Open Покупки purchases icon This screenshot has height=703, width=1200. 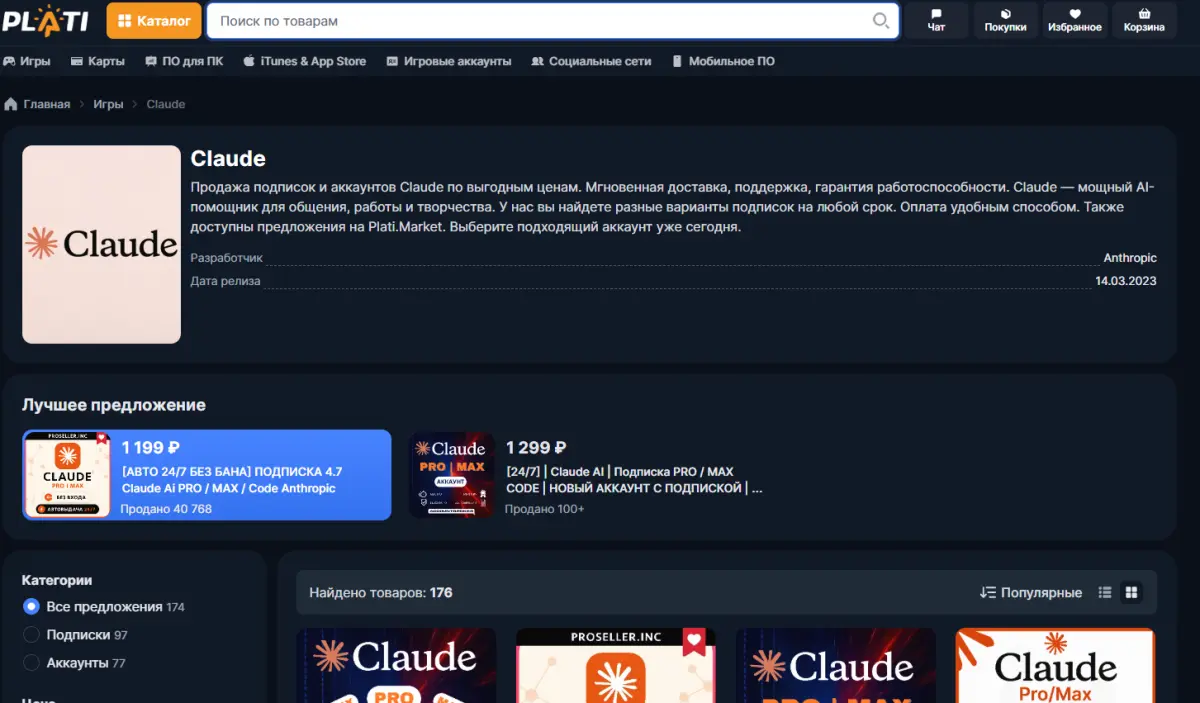tap(1005, 20)
